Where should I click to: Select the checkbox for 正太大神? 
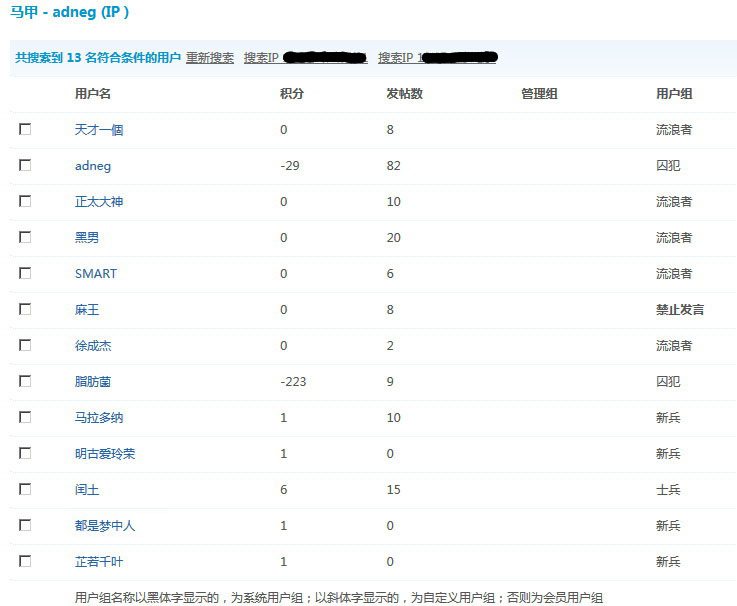tap(25, 201)
